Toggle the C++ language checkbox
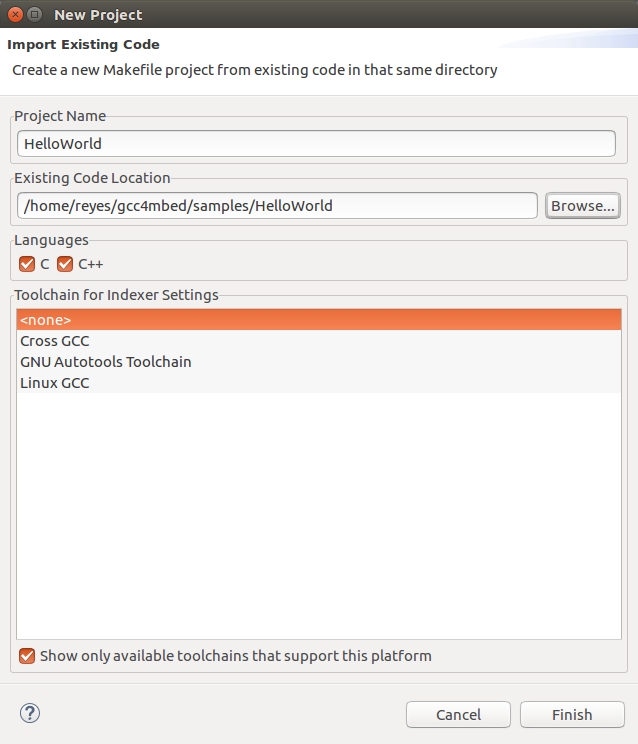Image resolution: width=638 pixels, height=744 pixels. click(x=66, y=264)
